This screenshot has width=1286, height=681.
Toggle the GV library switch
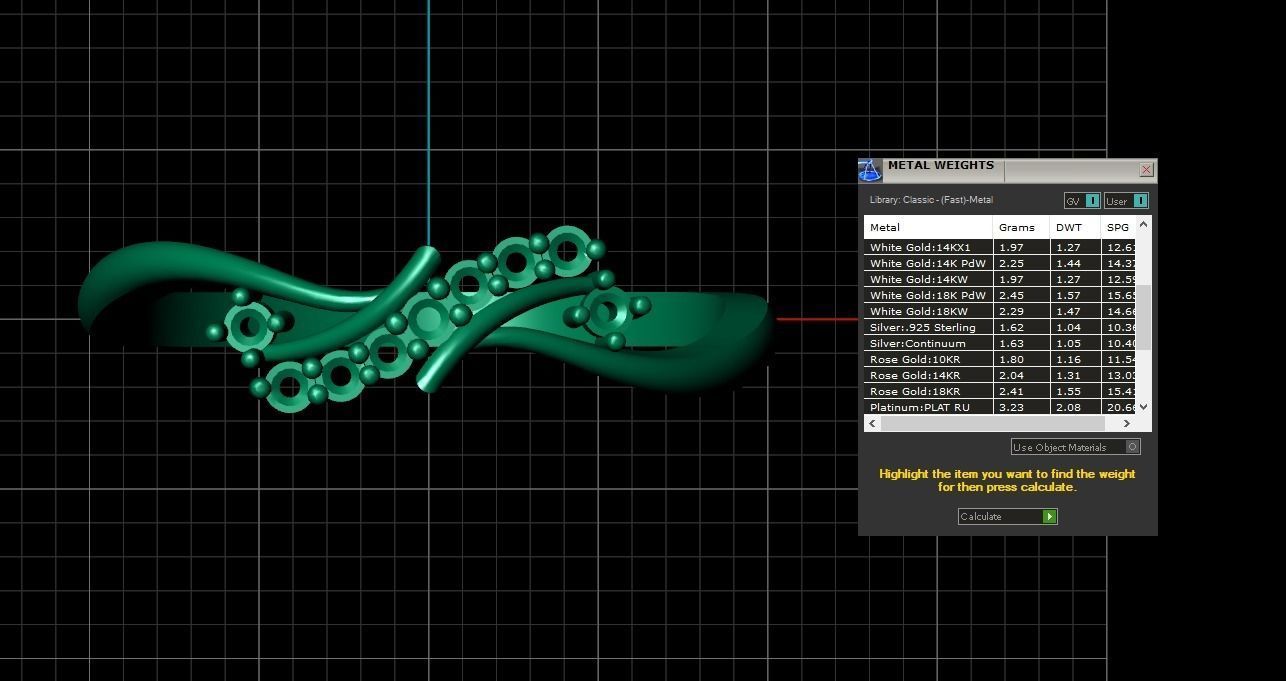click(x=1082, y=201)
